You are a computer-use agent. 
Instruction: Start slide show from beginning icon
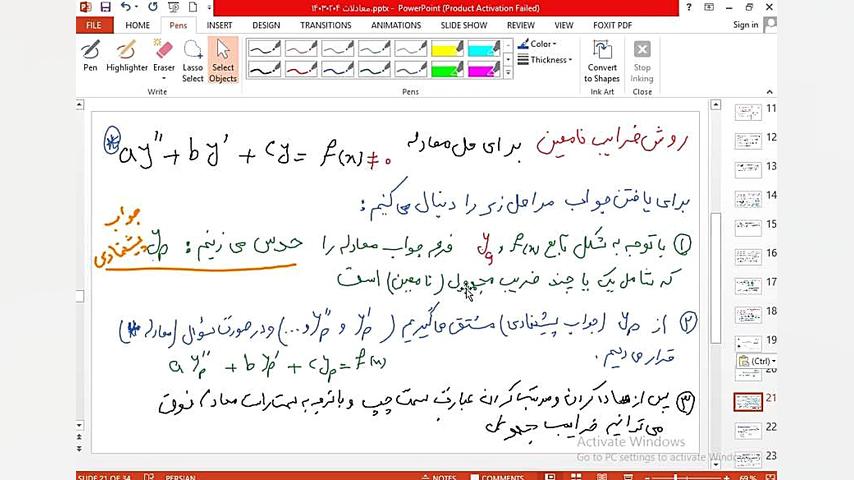tap(173, 7)
